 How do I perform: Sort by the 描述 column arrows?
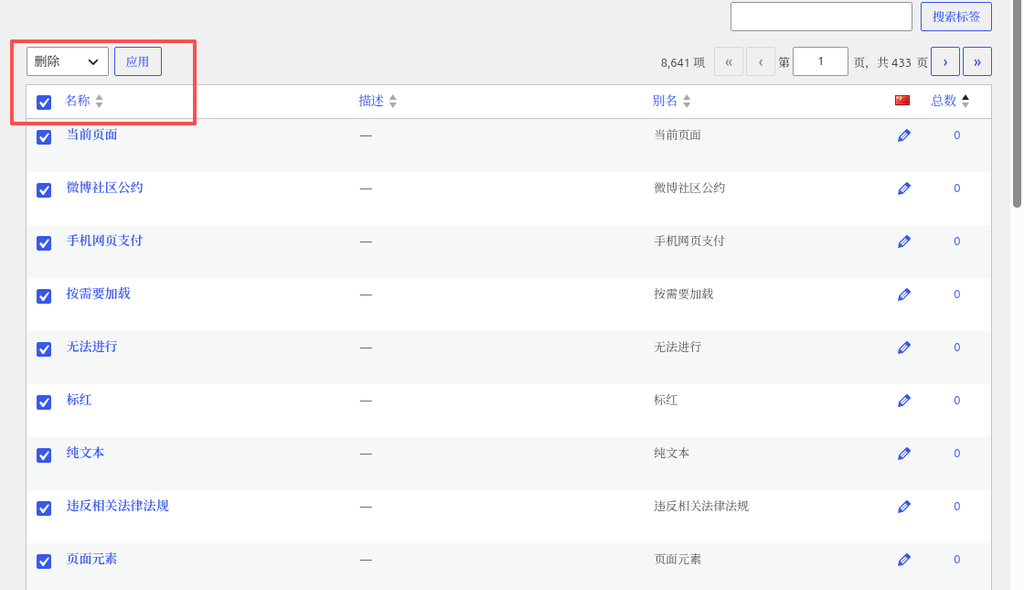click(x=392, y=101)
